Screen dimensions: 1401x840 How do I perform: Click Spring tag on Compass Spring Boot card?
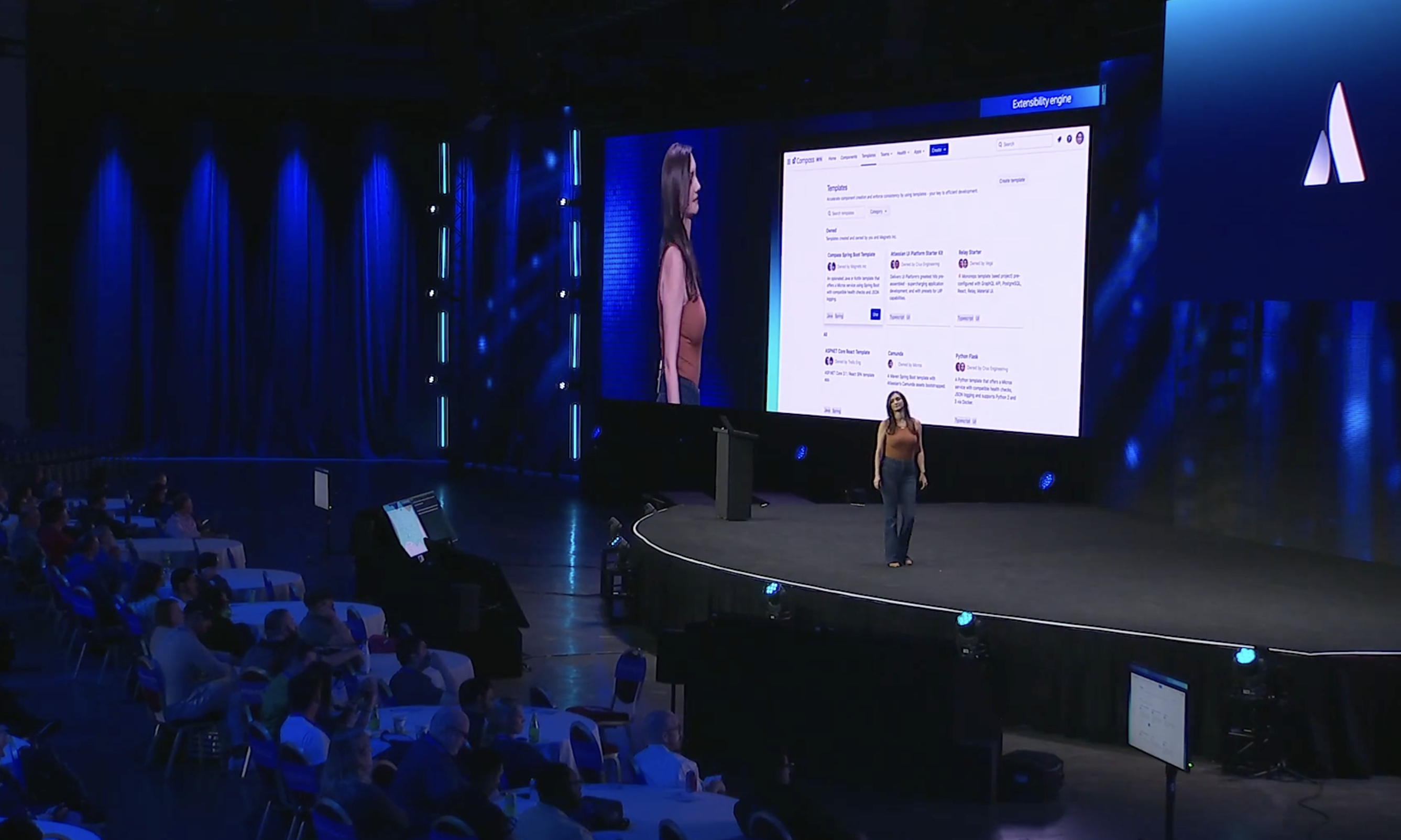pyautogui.click(x=839, y=316)
